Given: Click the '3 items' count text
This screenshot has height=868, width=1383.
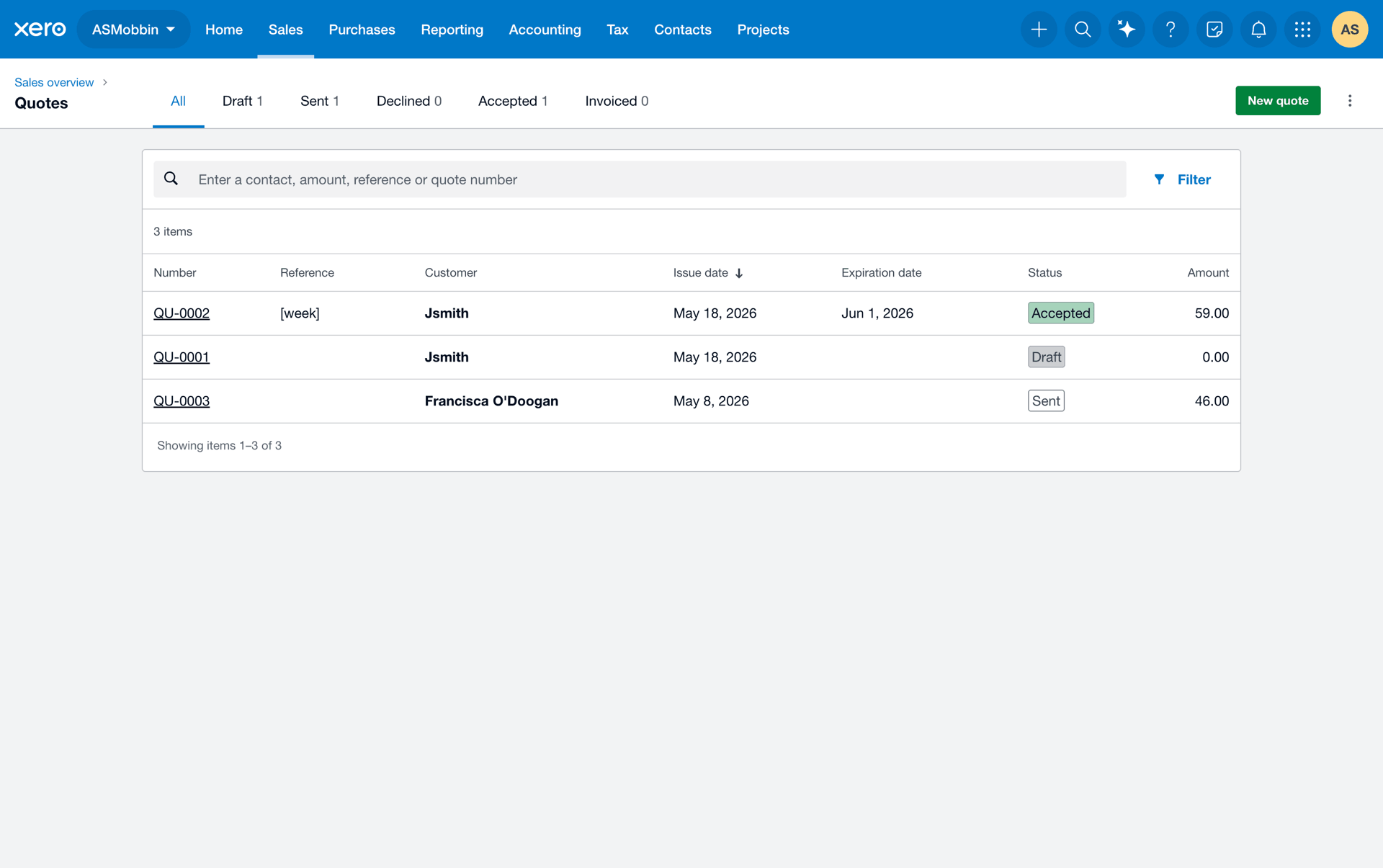Looking at the screenshot, I should pyautogui.click(x=173, y=231).
